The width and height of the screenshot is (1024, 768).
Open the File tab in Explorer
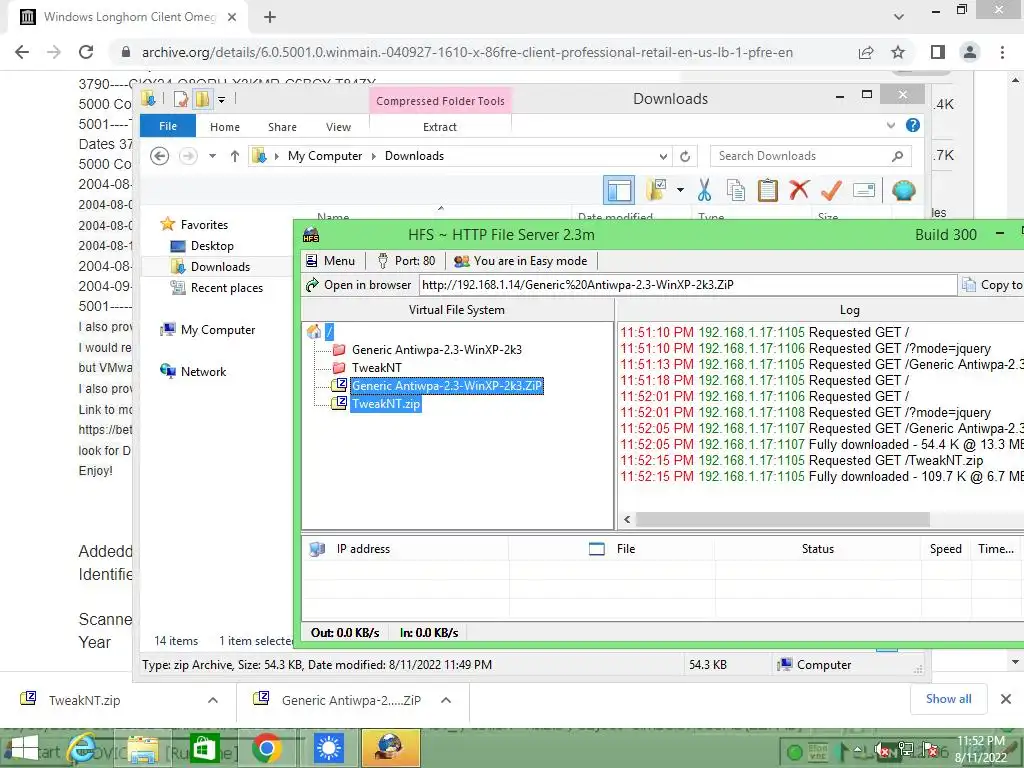(x=168, y=126)
